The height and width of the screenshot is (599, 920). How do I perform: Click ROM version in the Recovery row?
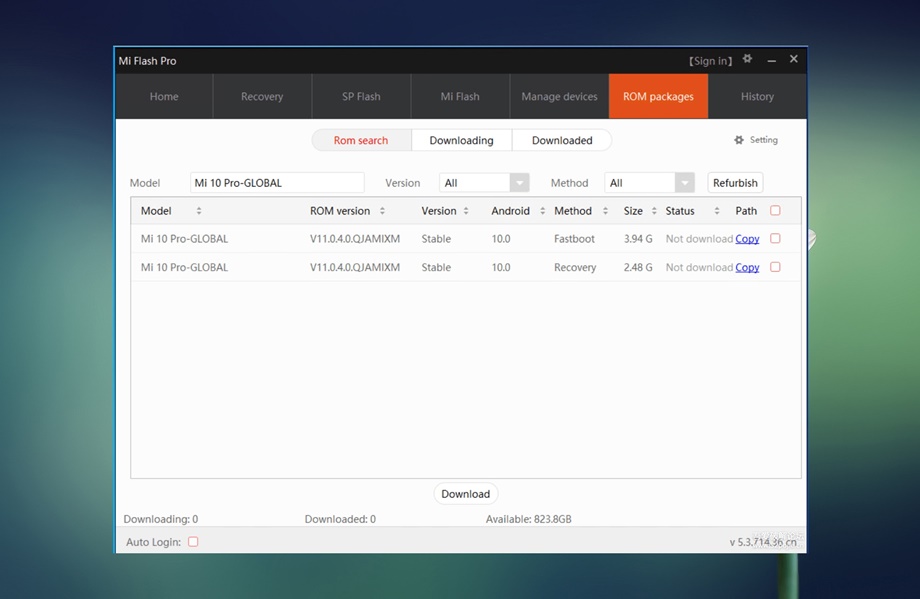pos(355,268)
